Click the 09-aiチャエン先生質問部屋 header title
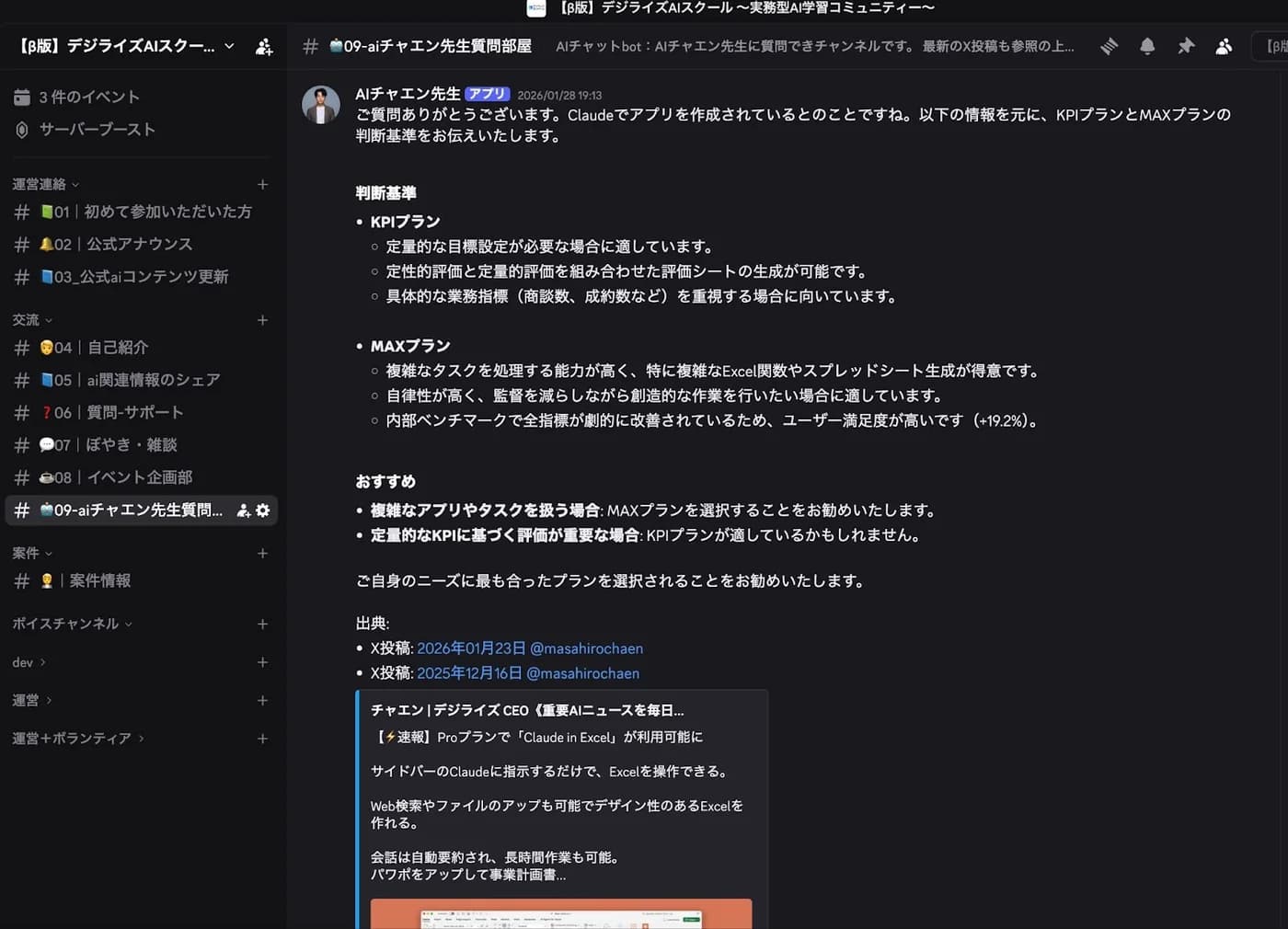 tap(431, 46)
